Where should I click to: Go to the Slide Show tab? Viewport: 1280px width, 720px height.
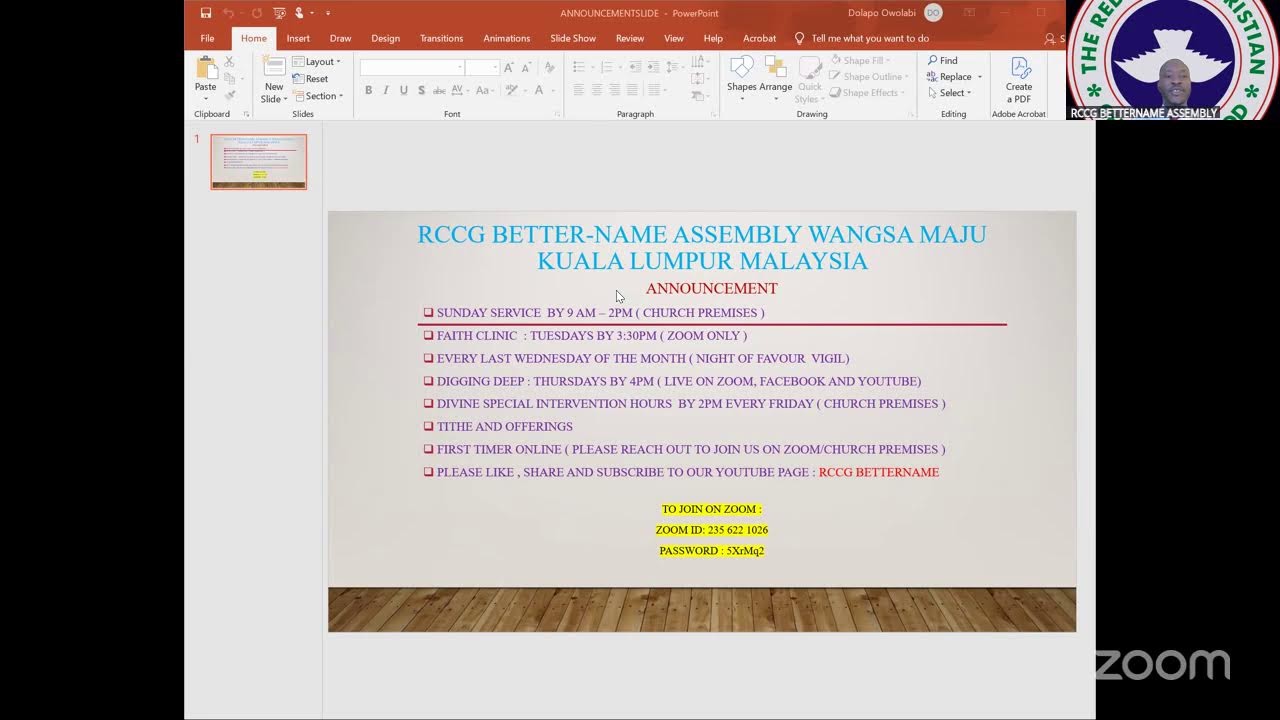click(x=573, y=38)
